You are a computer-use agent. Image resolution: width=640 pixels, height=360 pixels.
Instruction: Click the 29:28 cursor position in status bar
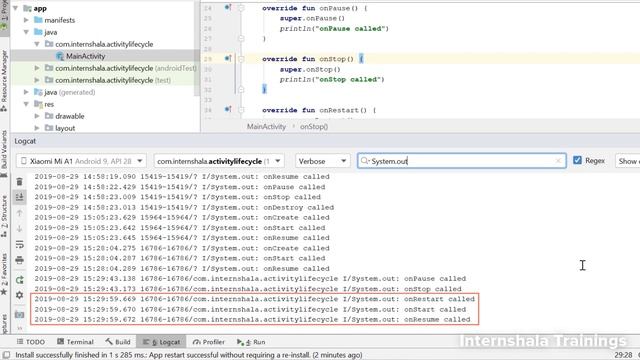pyautogui.click(x=623, y=355)
